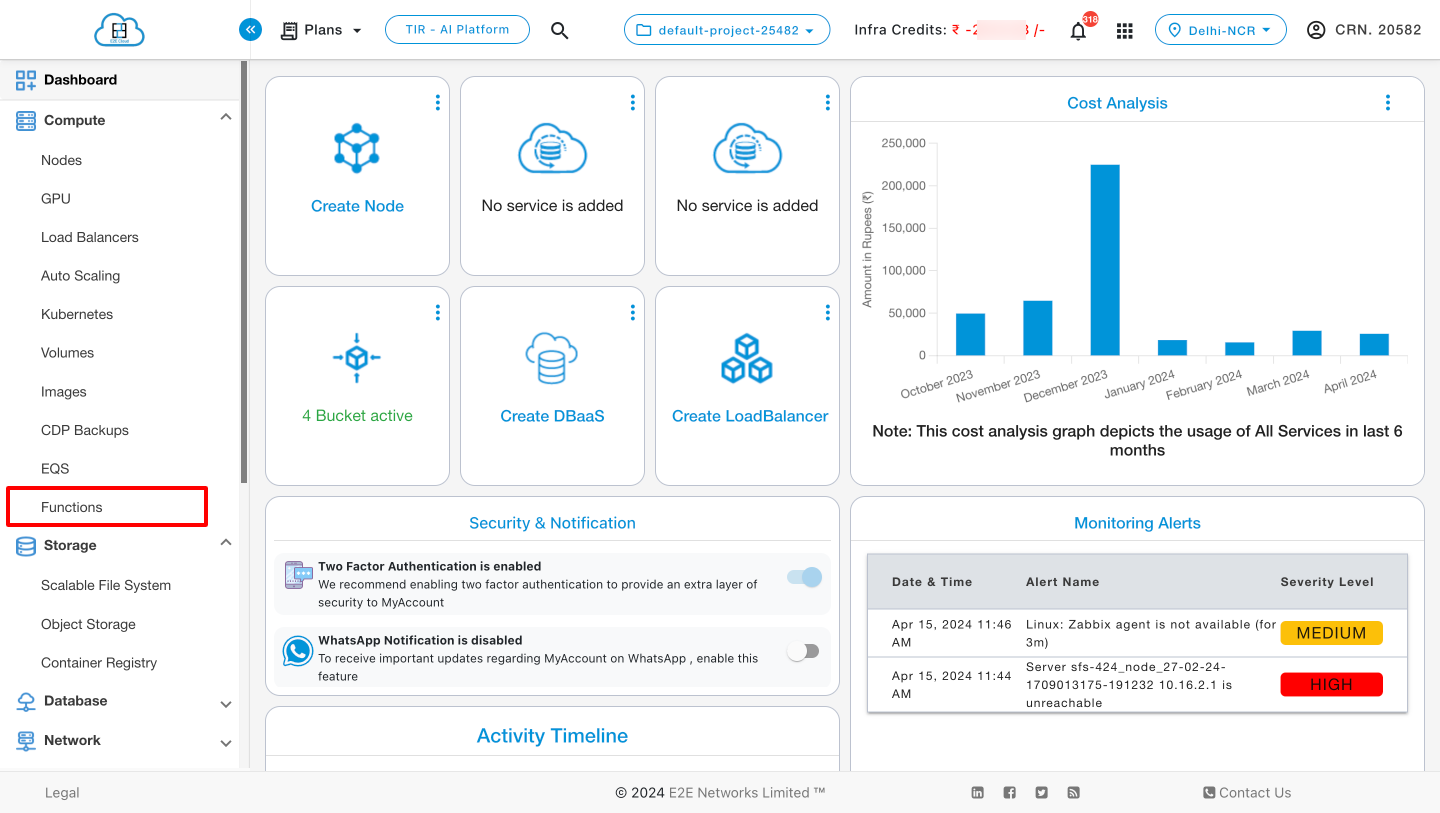Open the Plans dropdown

(321, 30)
